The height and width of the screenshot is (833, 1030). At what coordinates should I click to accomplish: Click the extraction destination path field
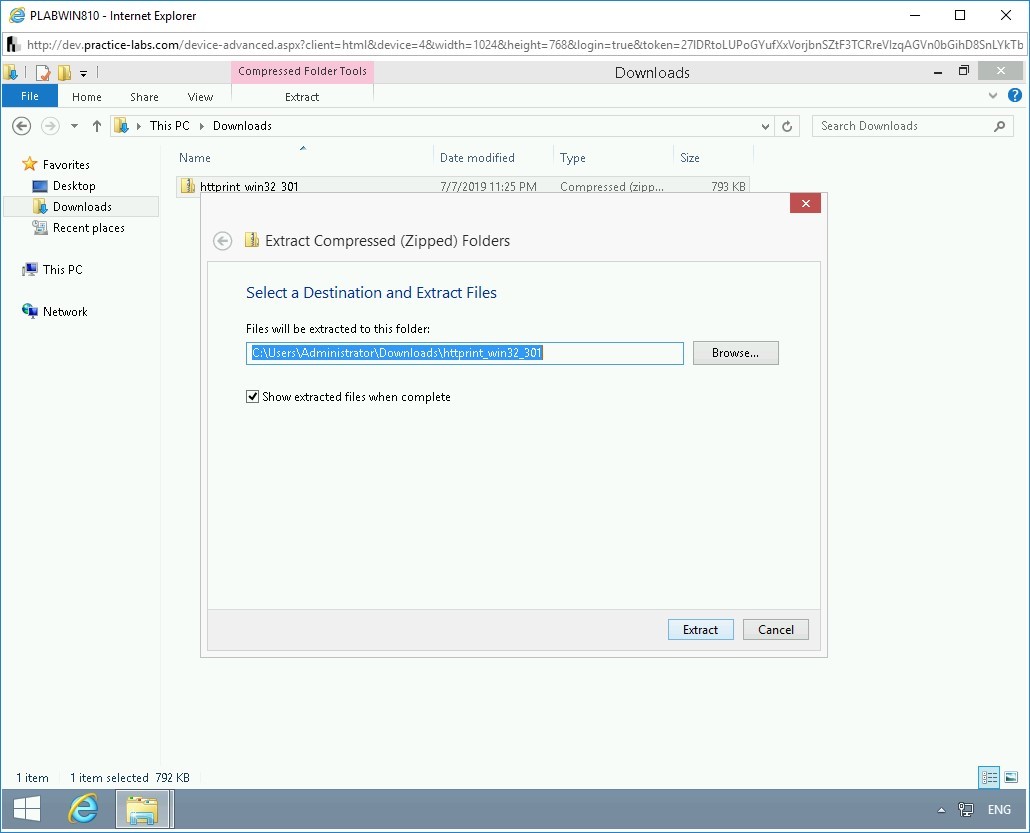[464, 353]
